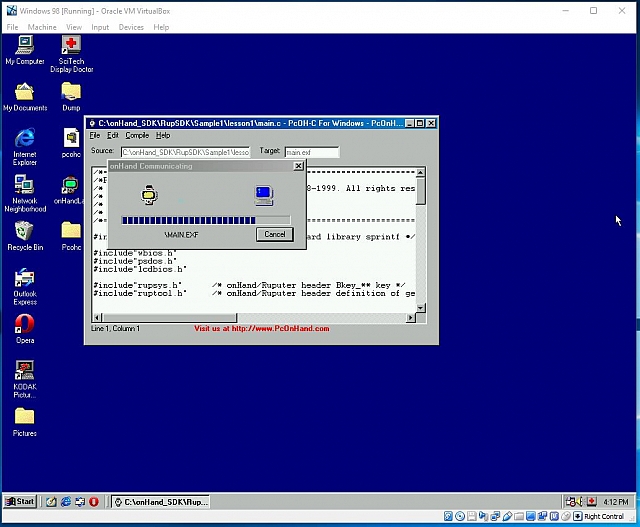Viewport: 640px width, 527px height.
Task: Launch the Internet Explorer desktop icon
Action: (24, 147)
